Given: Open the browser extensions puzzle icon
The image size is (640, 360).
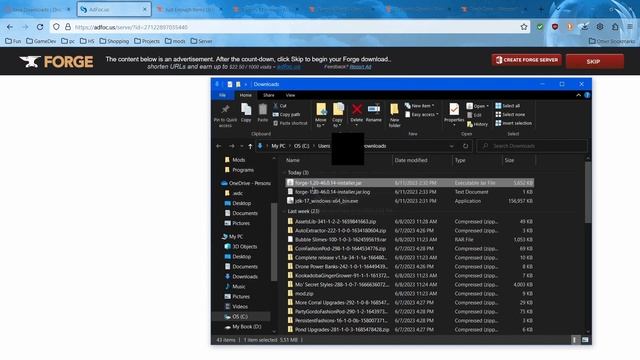Looking at the screenshot, I should [615, 27].
